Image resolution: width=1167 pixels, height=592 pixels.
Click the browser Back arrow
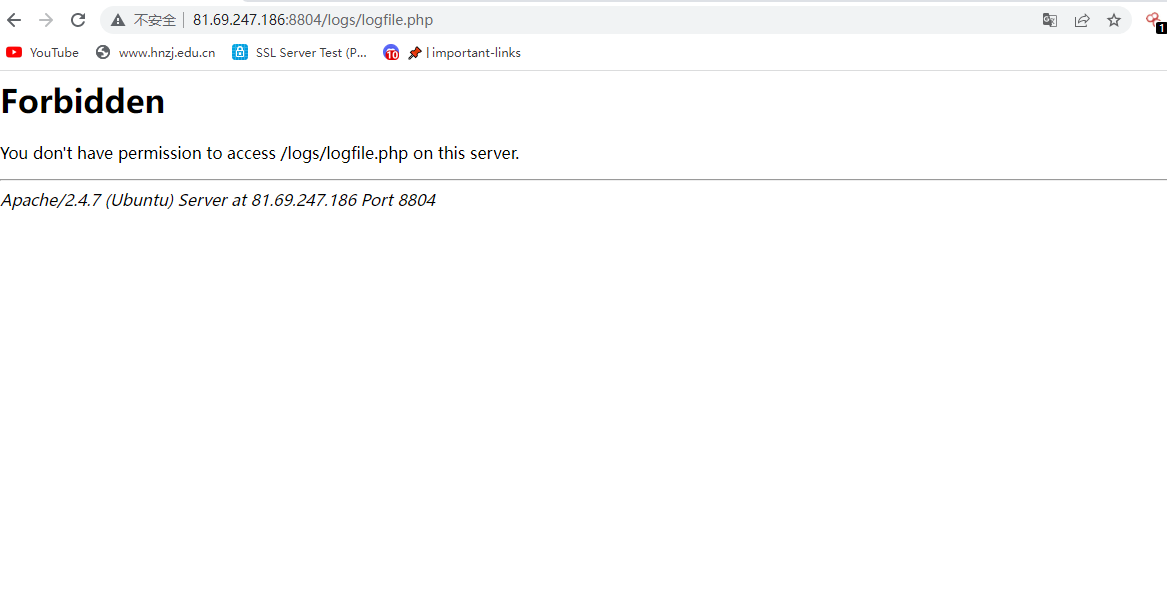(14, 20)
